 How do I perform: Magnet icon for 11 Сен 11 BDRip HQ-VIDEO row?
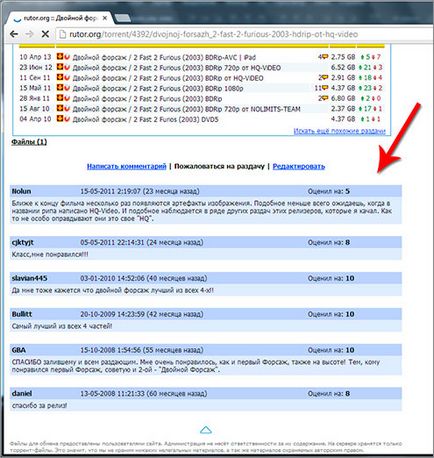[67, 77]
